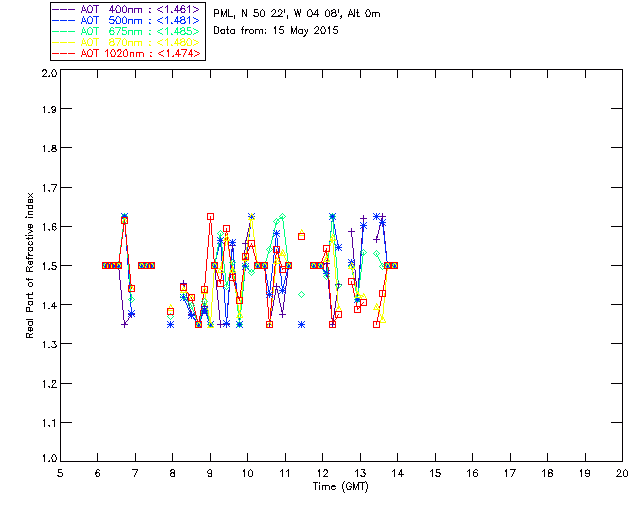Click the y-axis tick label 1.2
This screenshot has height=512, width=640.
pyautogui.click(x=49, y=384)
